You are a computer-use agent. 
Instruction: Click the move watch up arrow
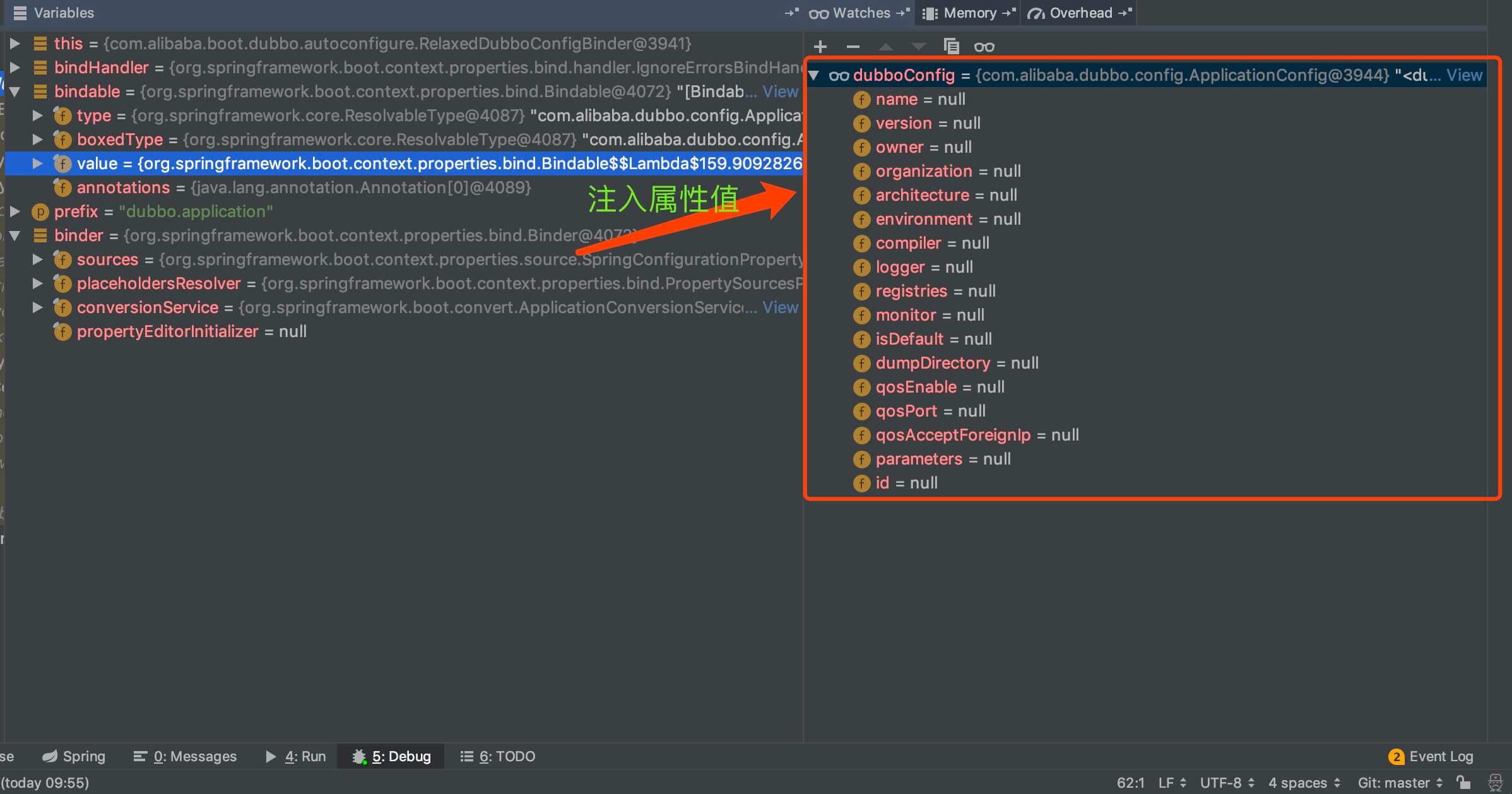tap(885, 47)
